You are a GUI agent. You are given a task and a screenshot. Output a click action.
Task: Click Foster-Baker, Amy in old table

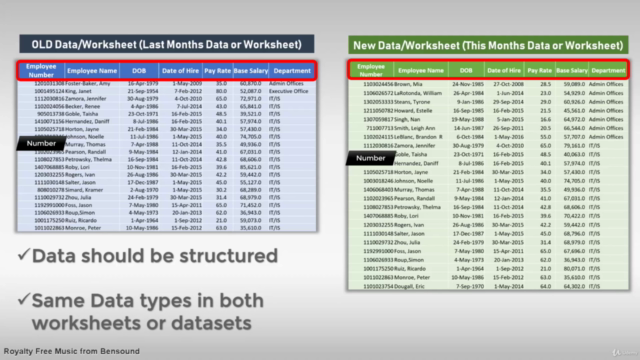point(88,83)
